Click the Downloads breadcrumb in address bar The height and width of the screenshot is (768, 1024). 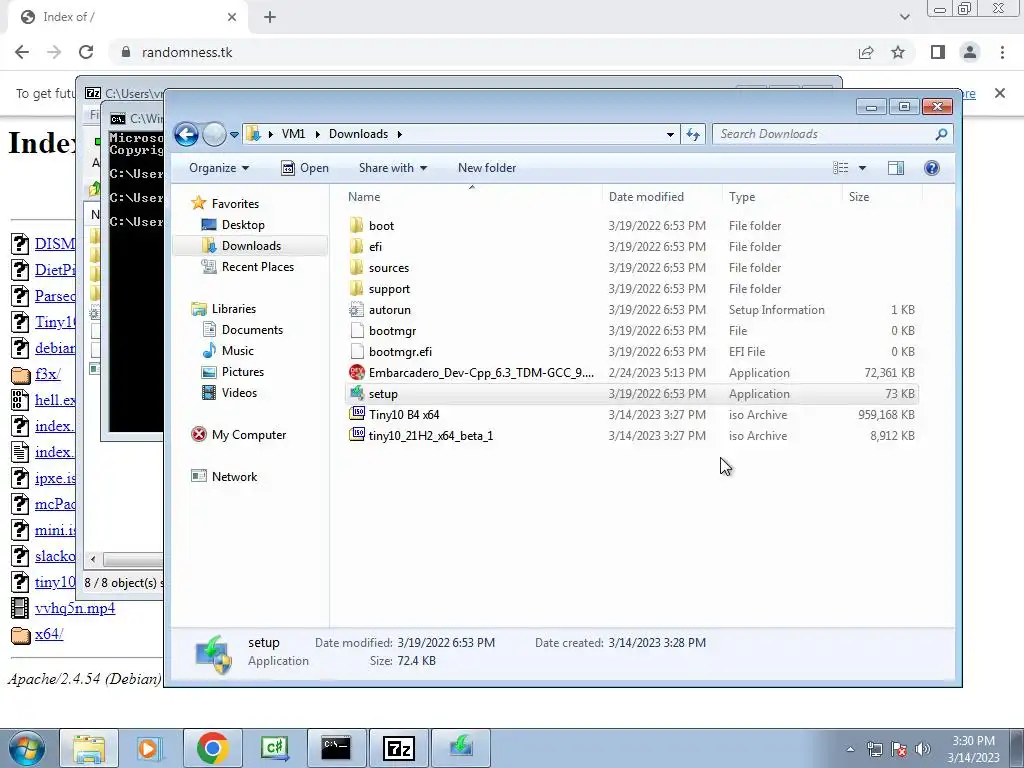358,134
